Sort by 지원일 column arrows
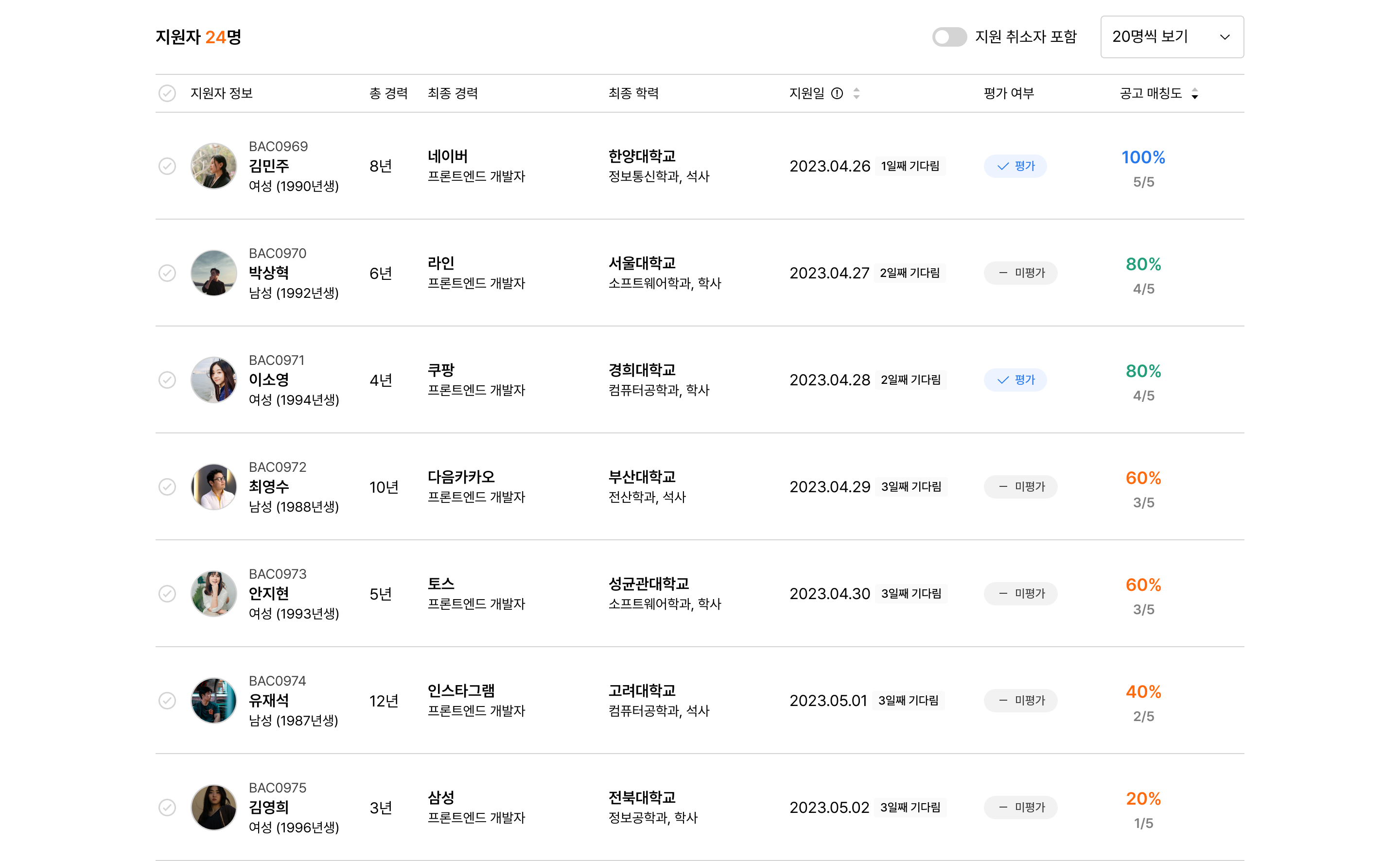This screenshot has height=861, width=1400. (856, 93)
